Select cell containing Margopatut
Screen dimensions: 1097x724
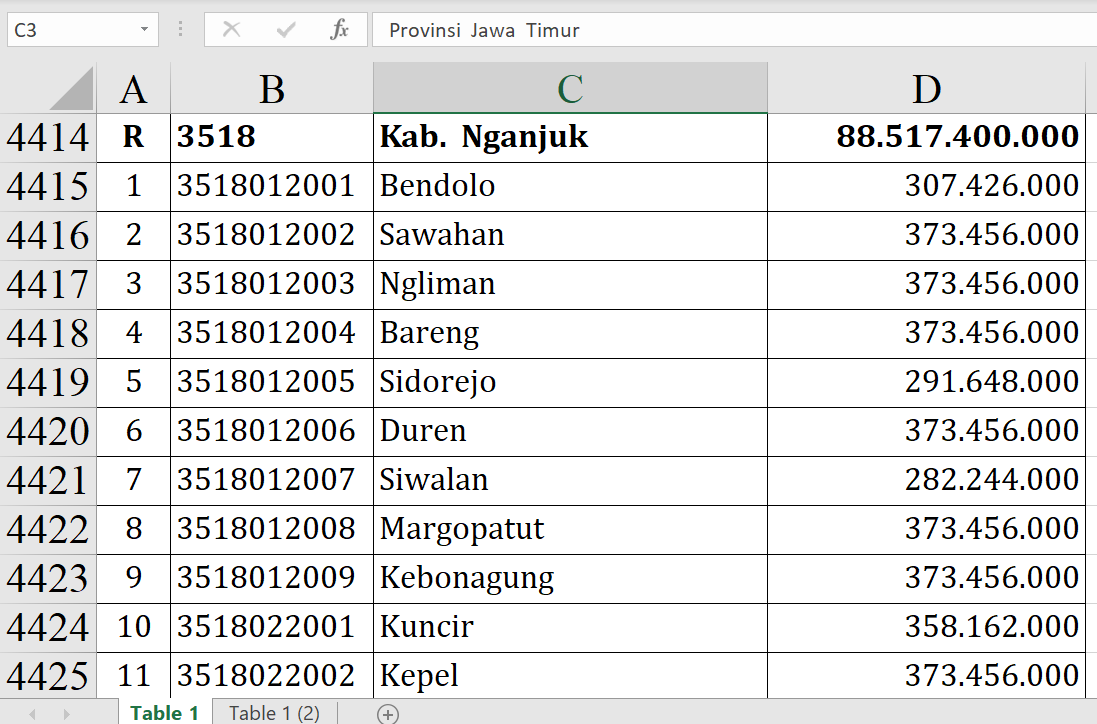[570, 529]
